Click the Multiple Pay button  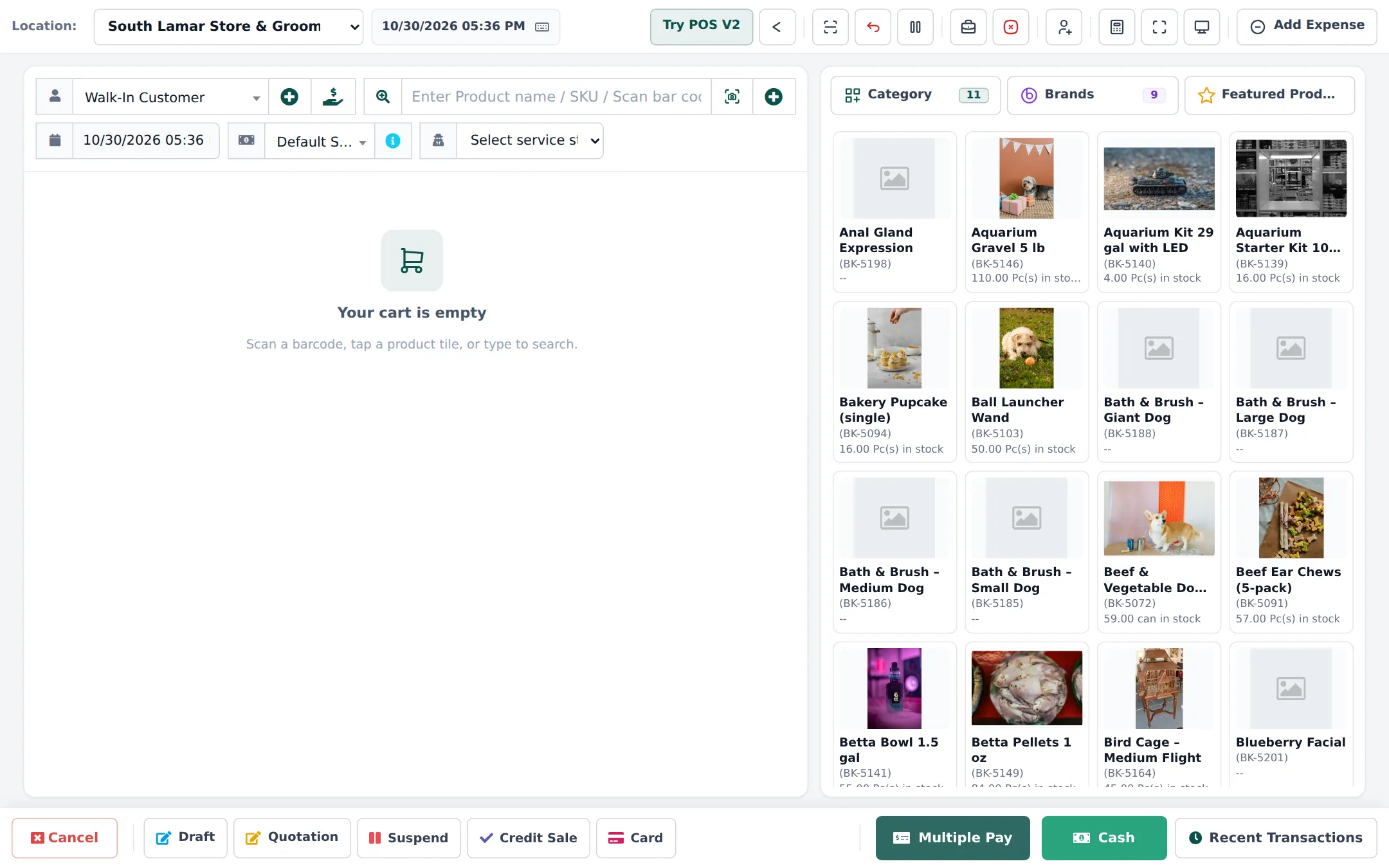click(953, 838)
